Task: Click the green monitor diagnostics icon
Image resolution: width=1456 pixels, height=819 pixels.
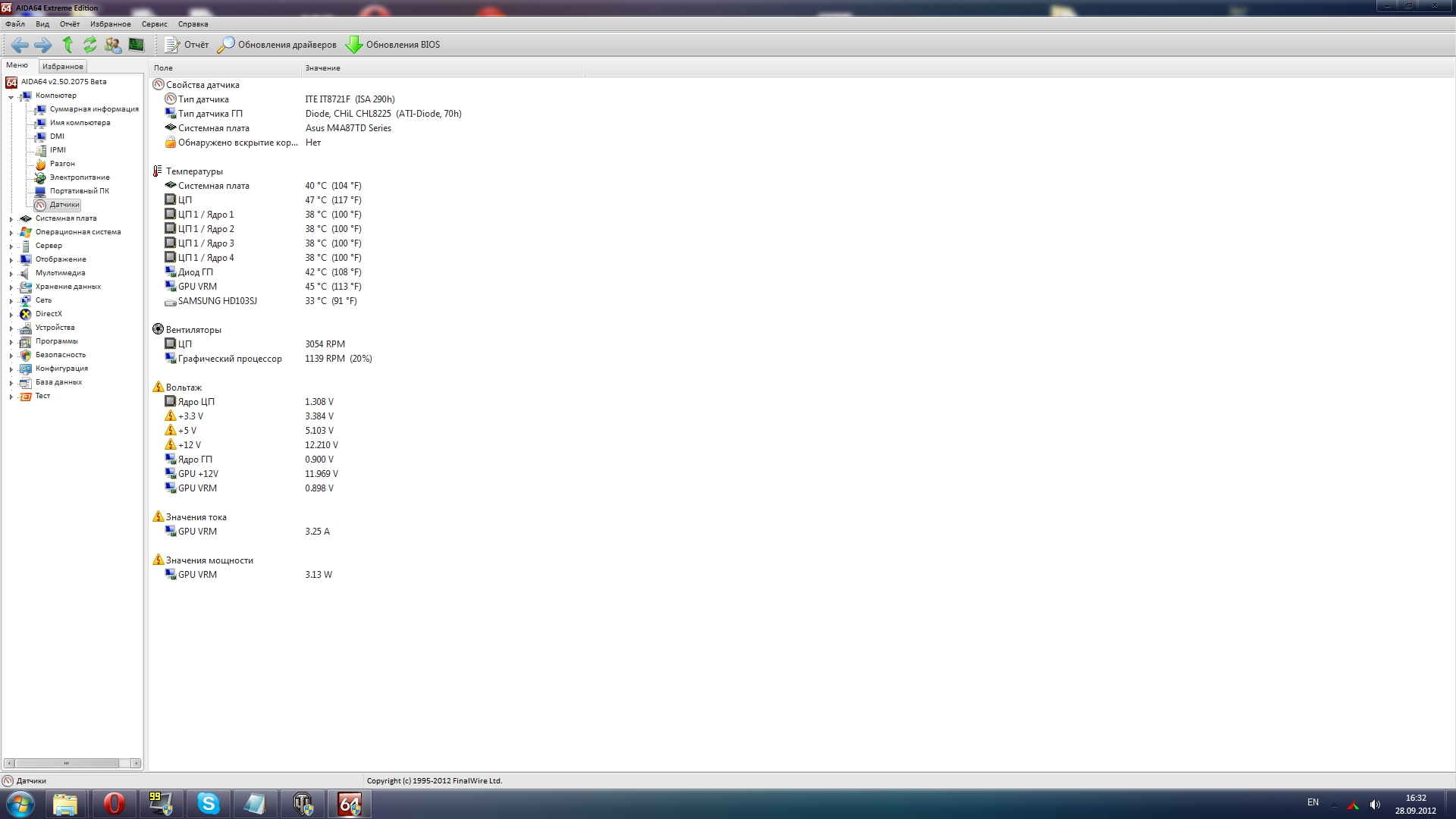Action: pyautogui.click(x=136, y=45)
